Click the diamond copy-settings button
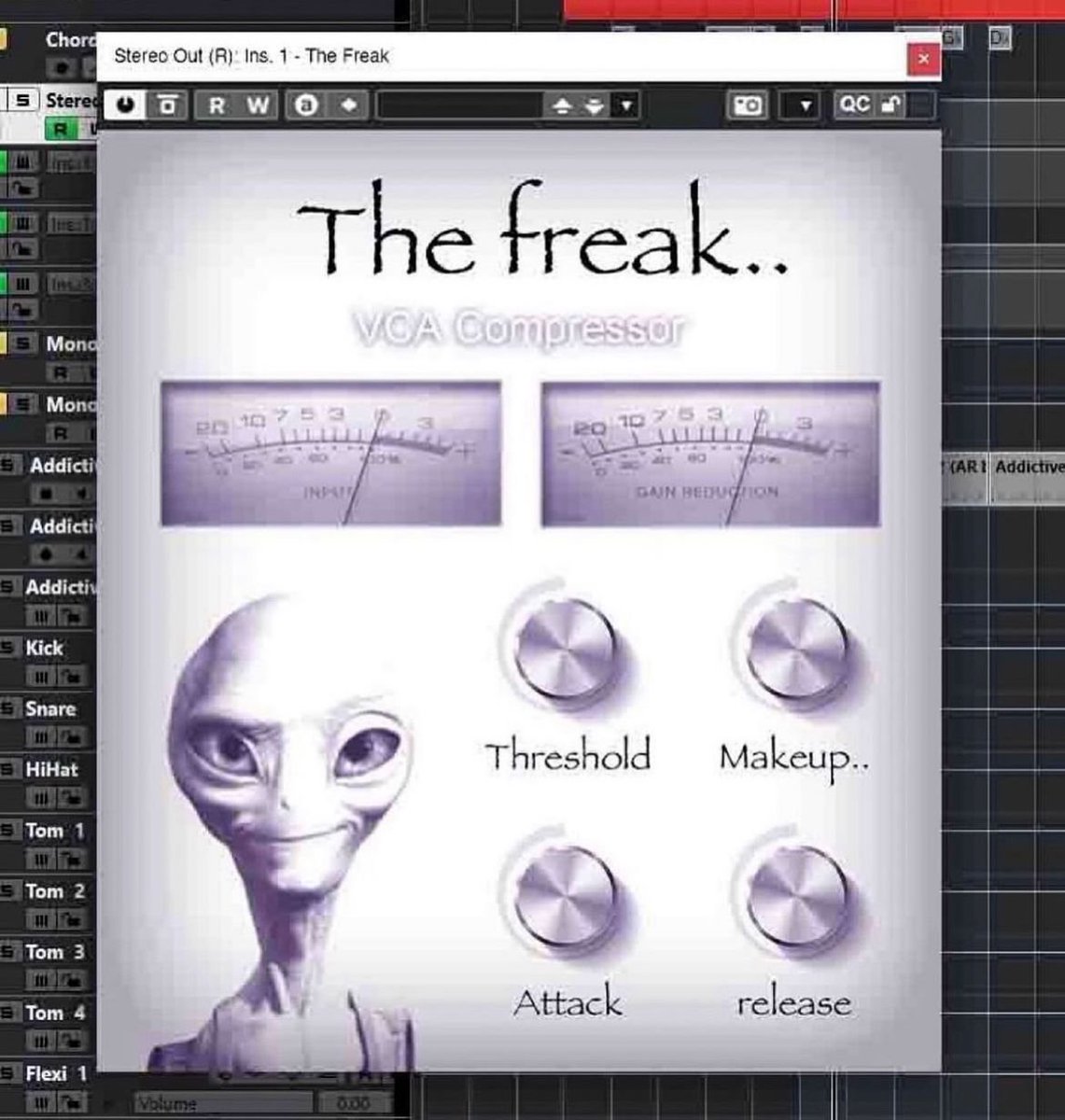 click(348, 105)
